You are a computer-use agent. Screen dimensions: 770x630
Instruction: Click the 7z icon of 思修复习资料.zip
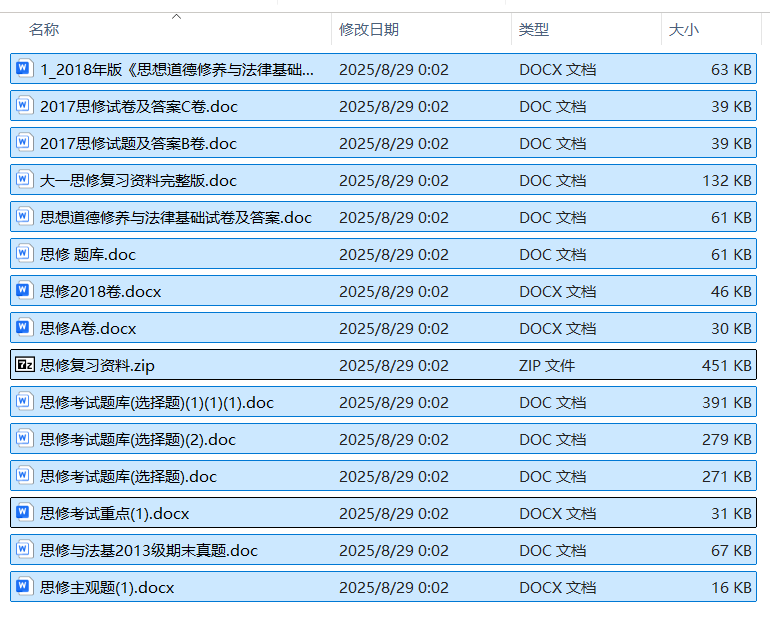point(25,365)
